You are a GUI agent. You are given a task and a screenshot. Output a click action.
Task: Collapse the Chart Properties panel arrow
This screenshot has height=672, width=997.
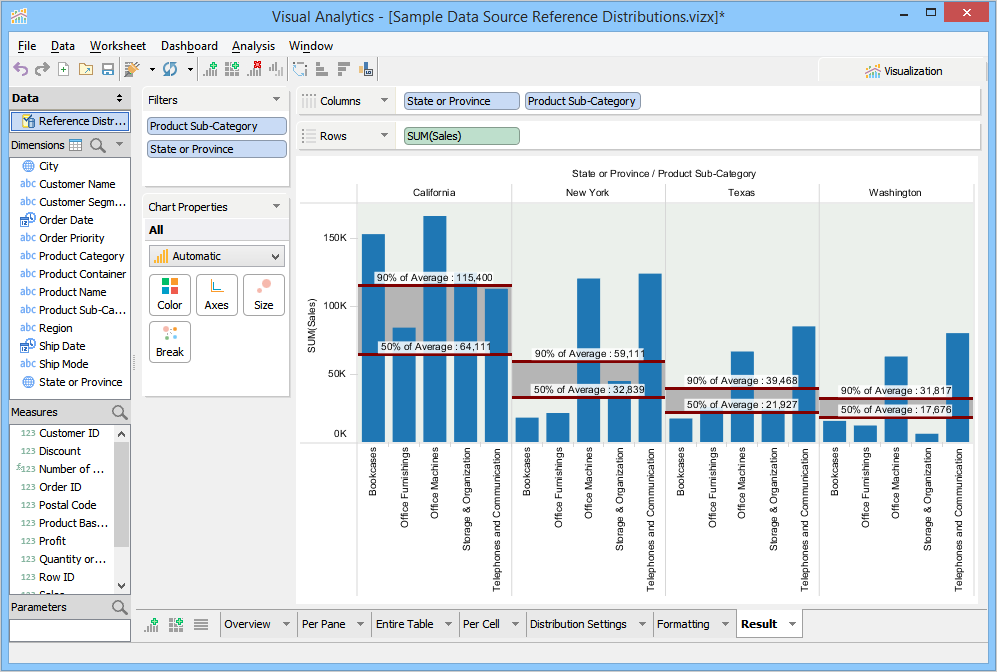[x=276, y=207]
